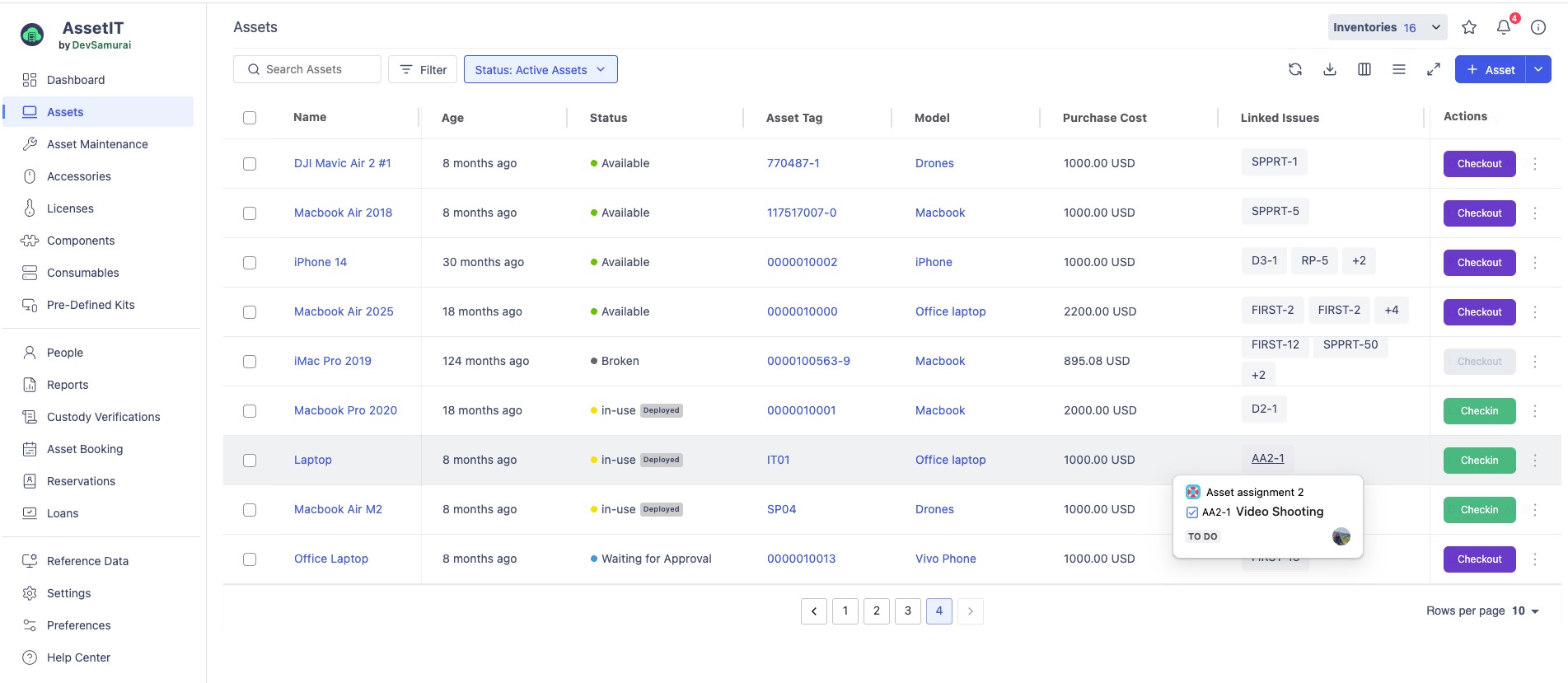The height and width of the screenshot is (683, 1568).
Task: Expand +4 linked issues for Macbook Air 2025
Action: (1392, 310)
